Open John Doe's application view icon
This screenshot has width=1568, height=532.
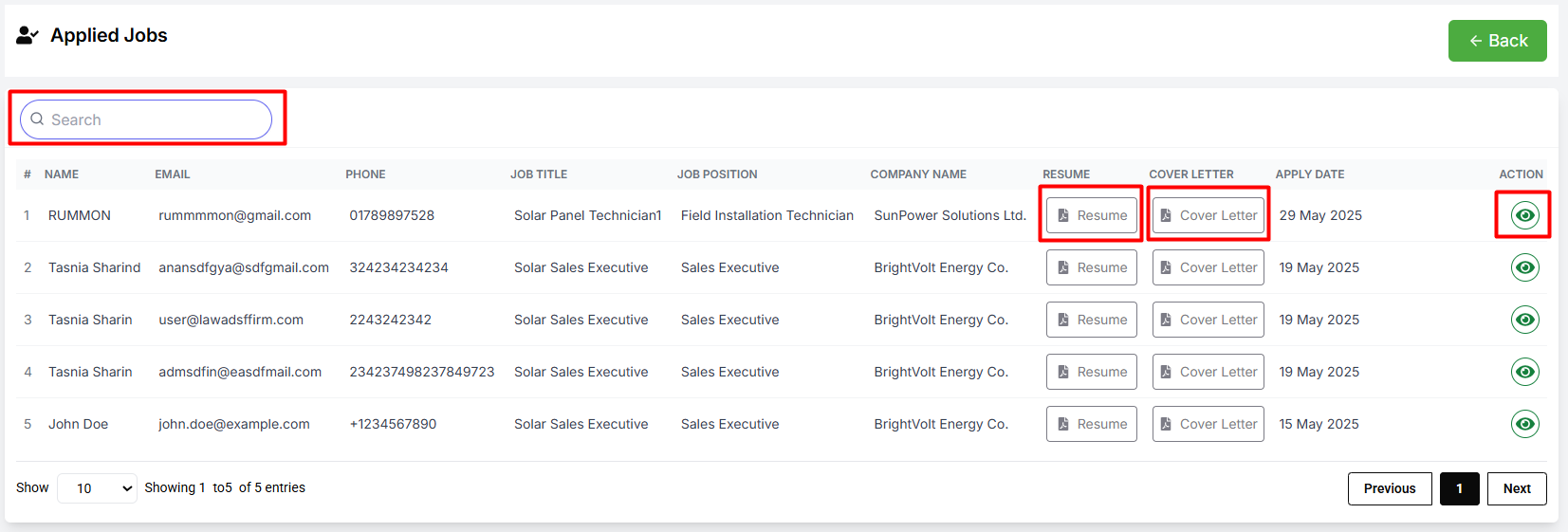[1524, 424]
